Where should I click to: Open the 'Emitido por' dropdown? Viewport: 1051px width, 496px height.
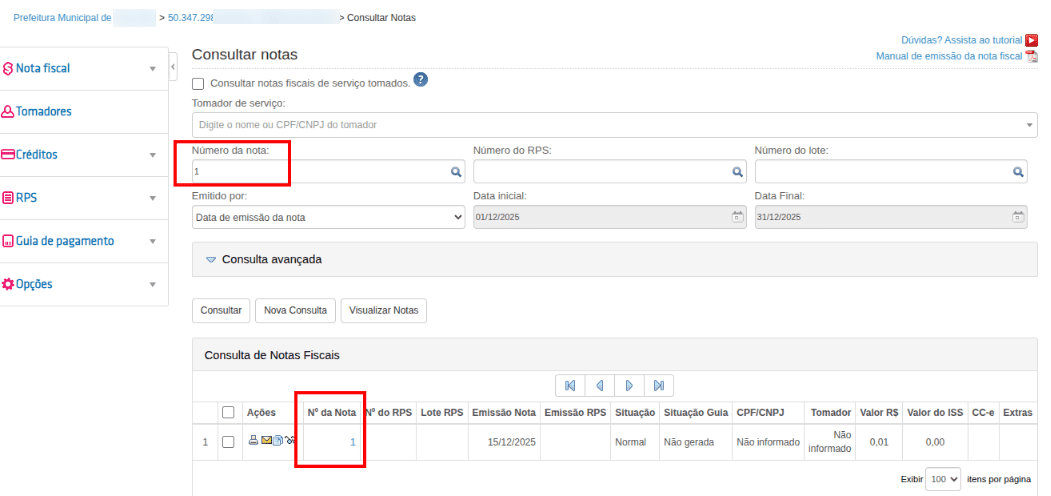[x=328, y=216]
